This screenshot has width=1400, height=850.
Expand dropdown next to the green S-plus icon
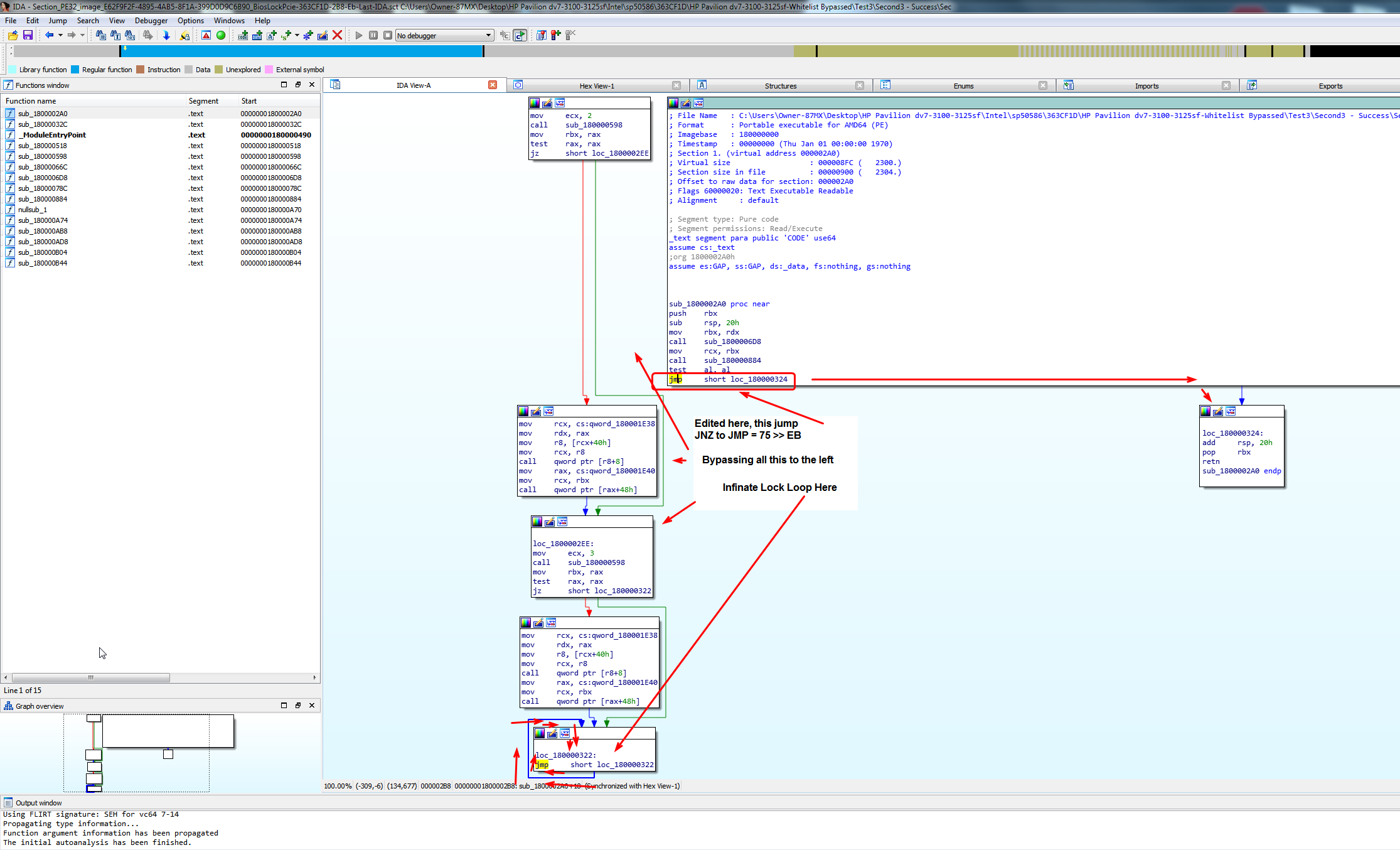click(x=297, y=35)
